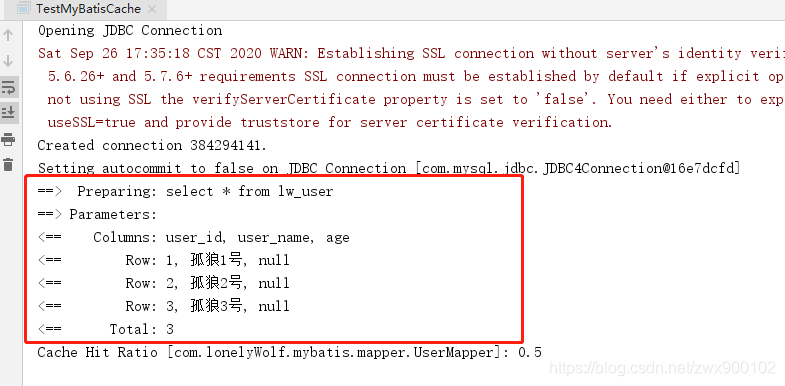The width and height of the screenshot is (785, 386).
Task: Click the 'Columns: user_id, user_name, age' line
Action: point(194,238)
